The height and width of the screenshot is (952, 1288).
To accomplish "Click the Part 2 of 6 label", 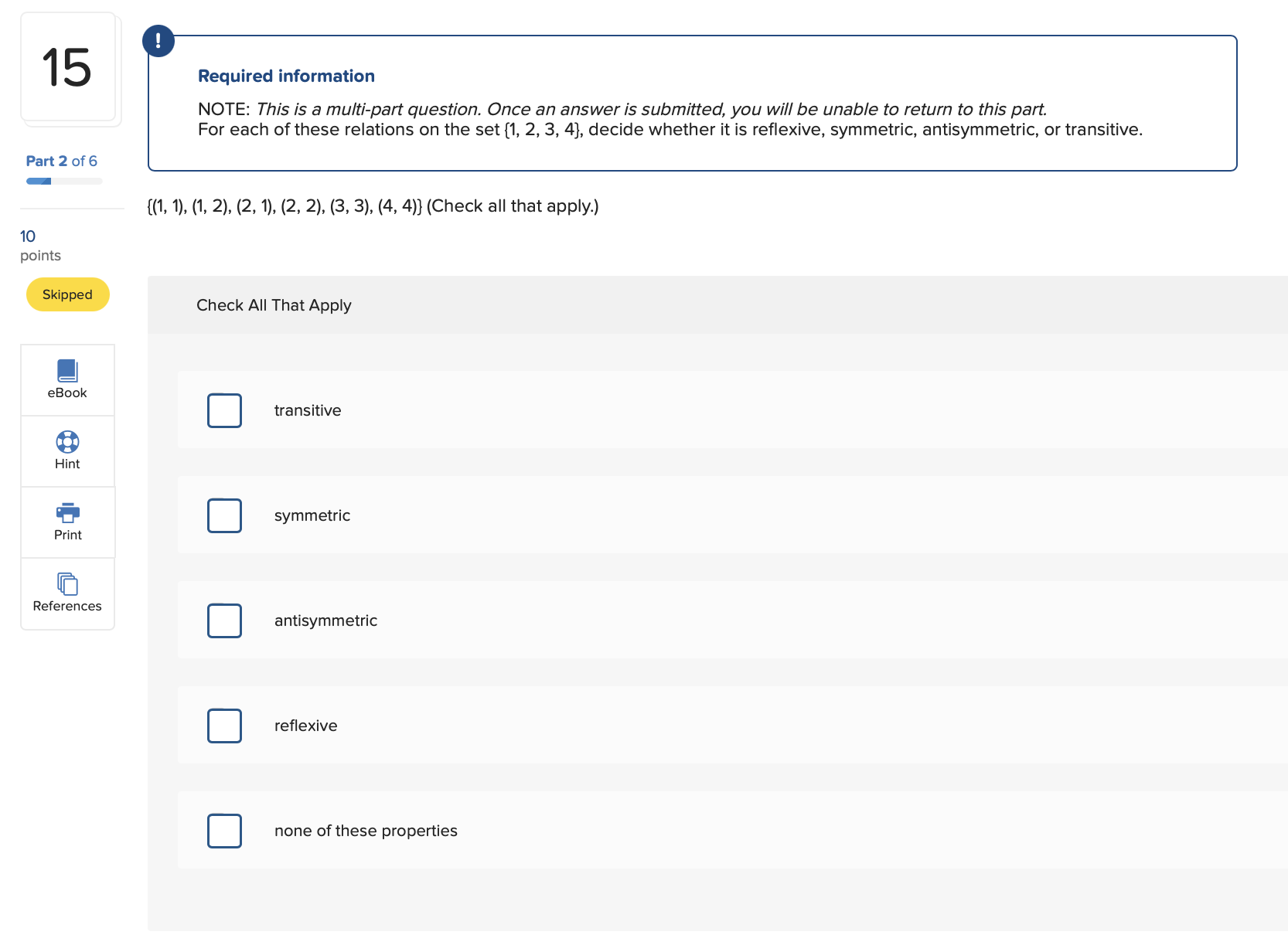I will 62,161.
